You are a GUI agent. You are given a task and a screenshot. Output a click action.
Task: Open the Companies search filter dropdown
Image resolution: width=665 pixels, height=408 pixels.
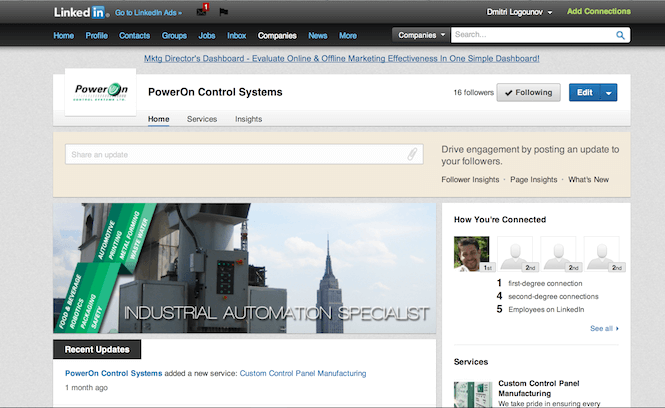421,35
